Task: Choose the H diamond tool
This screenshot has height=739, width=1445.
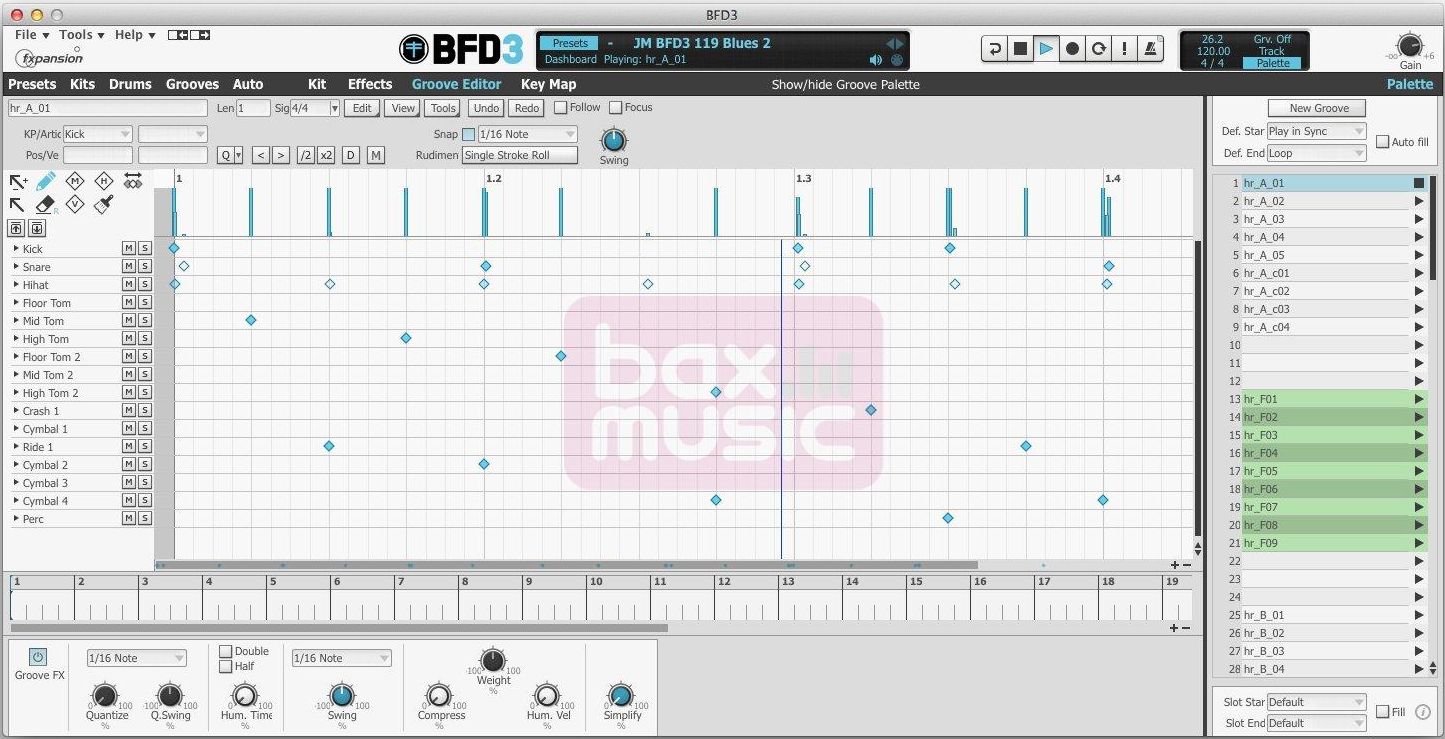Action: point(103,181)
